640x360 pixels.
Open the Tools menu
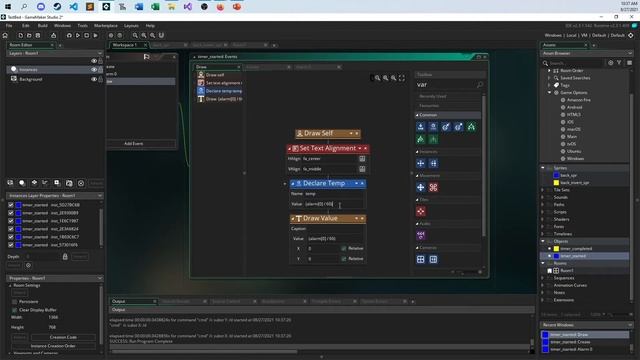click(82, 26)
